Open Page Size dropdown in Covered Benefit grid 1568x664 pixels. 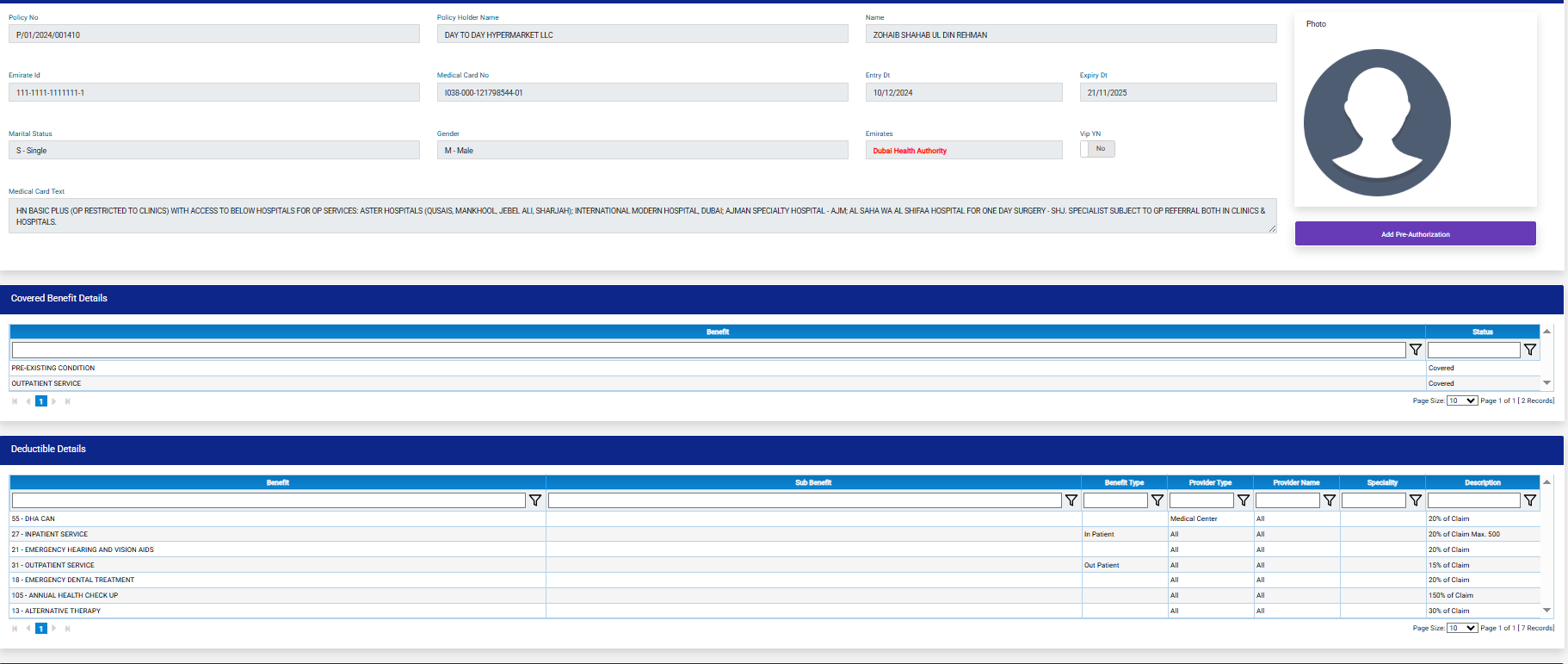pyautogui.click(x=1461, y=400)
